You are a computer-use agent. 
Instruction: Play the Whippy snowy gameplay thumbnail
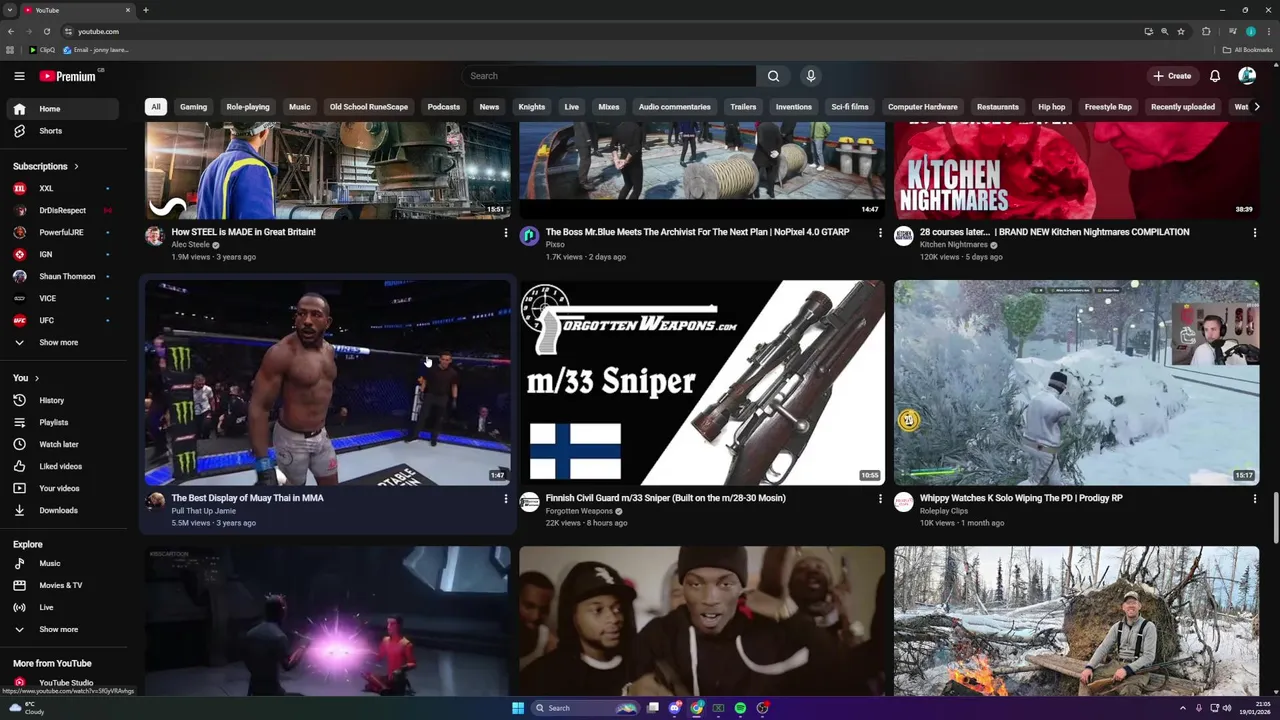(x=1077, y=383)
